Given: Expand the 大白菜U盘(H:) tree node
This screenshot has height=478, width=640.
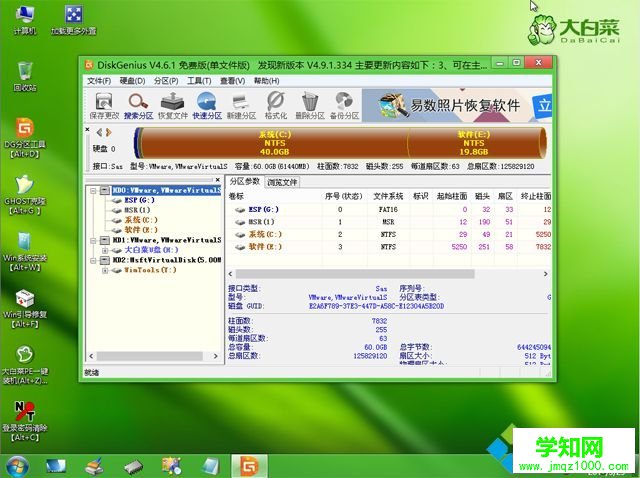Looking at the screenshot, I should 105,250.
